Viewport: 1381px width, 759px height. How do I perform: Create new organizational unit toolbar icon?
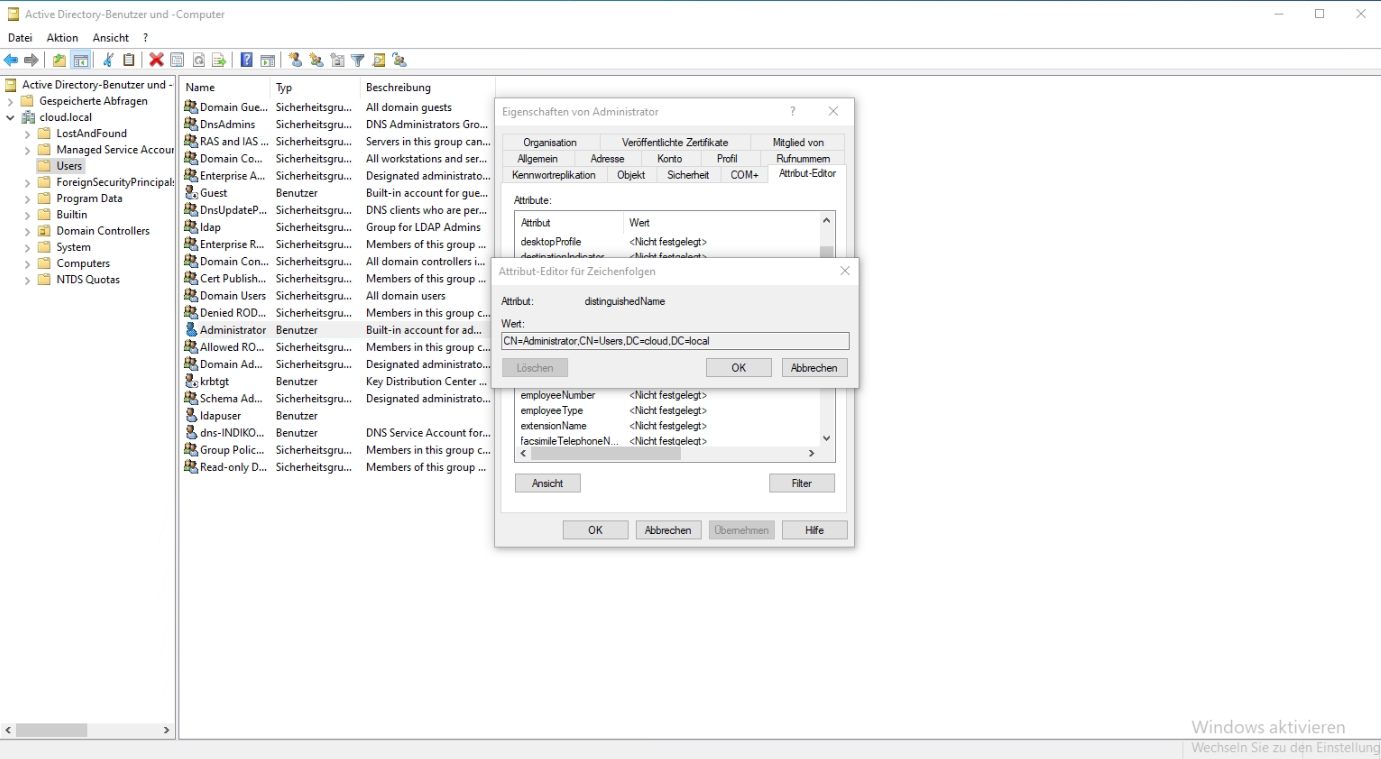click(337, 60)
